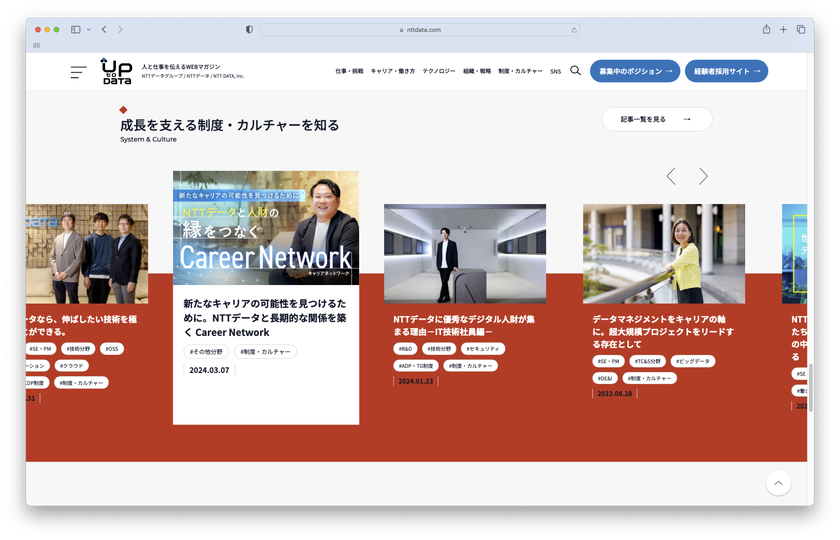Select the #クラウド tag
Viewport: 840px width, 540px height.
point(72,366)
